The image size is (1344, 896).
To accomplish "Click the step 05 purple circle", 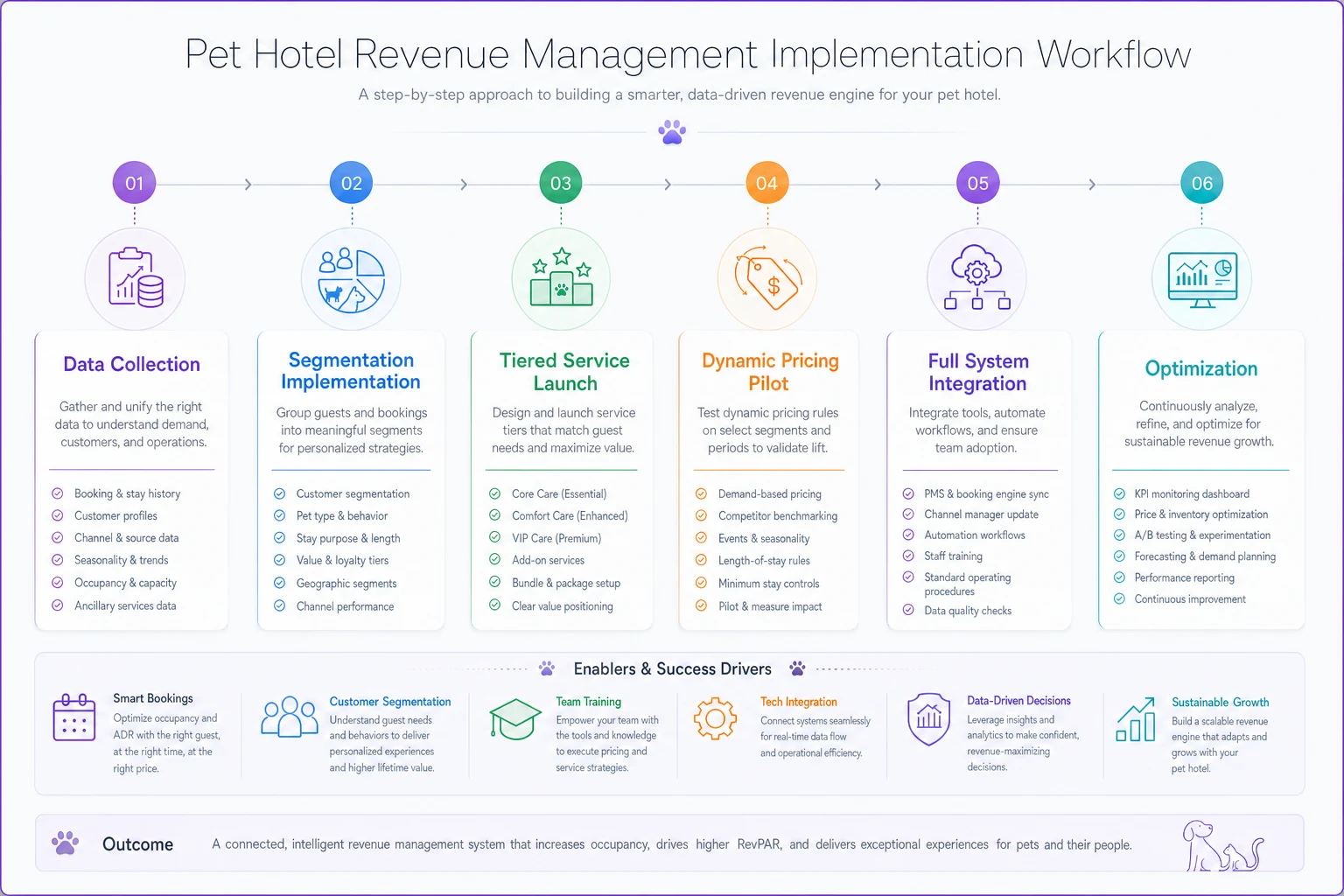I will pos(977,183).
